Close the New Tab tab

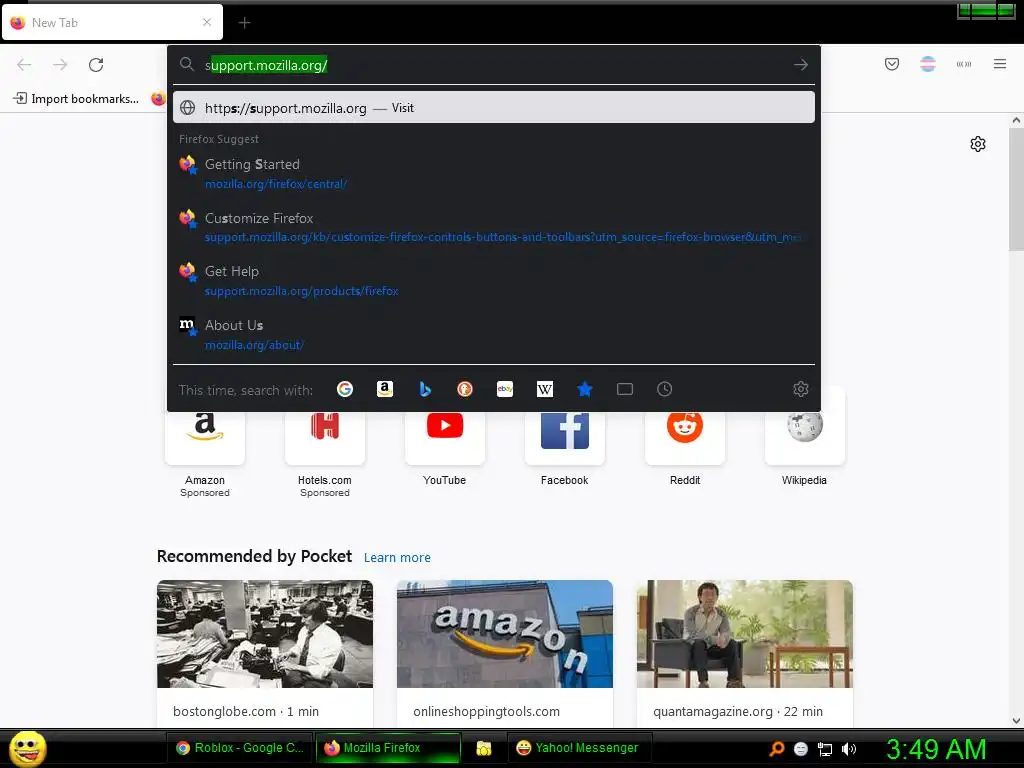coord(207,22)
